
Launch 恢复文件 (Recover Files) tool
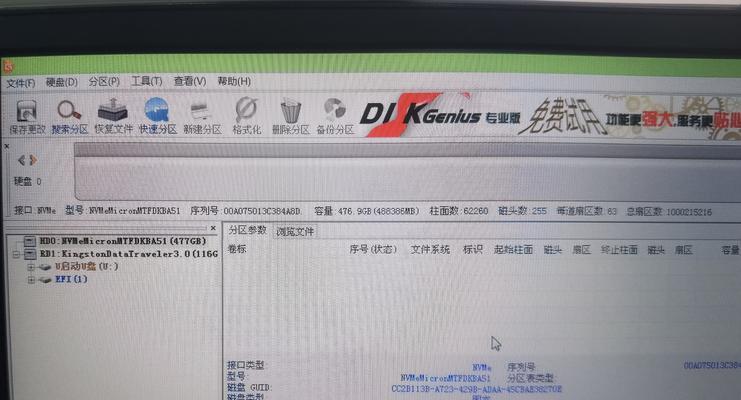pyautogui.click(x=113, y=116)
